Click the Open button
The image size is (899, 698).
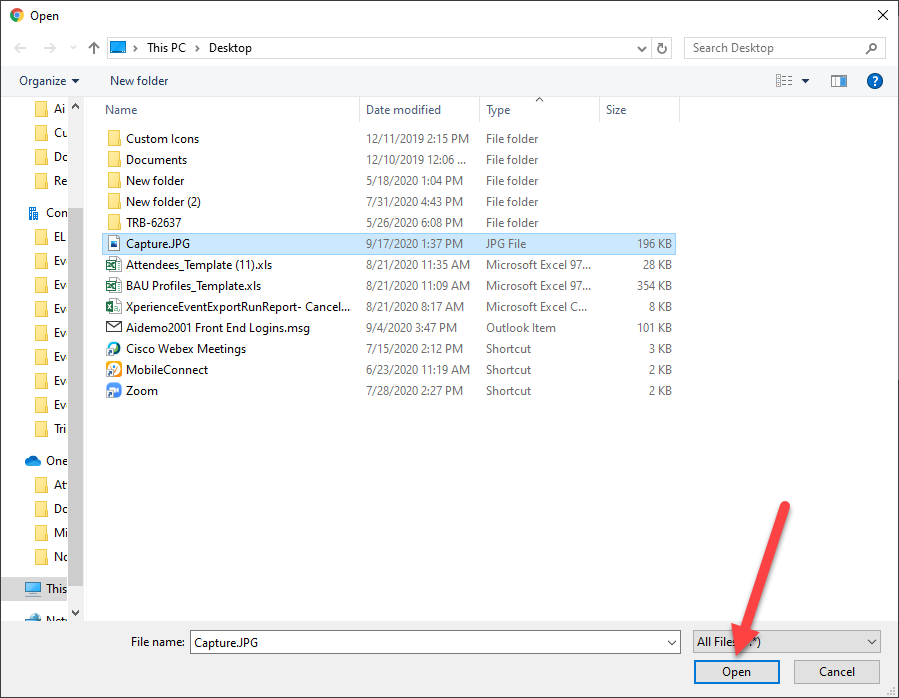click(x=736, y=672)
